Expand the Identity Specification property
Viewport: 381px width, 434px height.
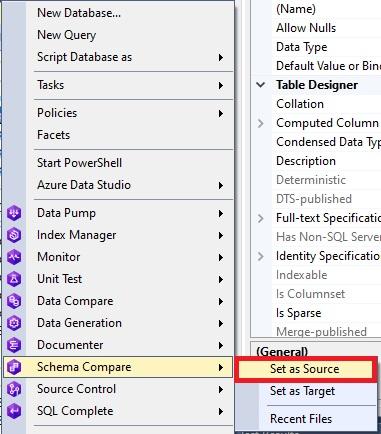pyautogui.click(x=261, y=256)
